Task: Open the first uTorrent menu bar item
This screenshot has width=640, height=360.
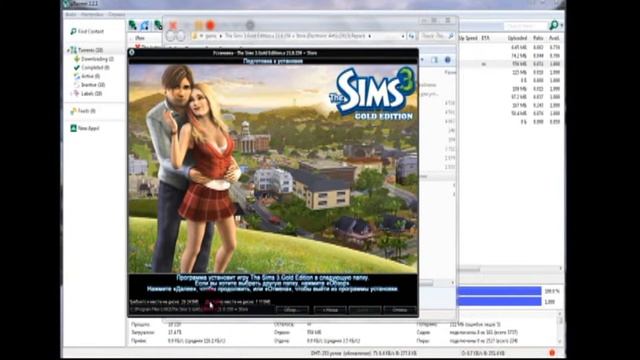Action: [71, 14]
